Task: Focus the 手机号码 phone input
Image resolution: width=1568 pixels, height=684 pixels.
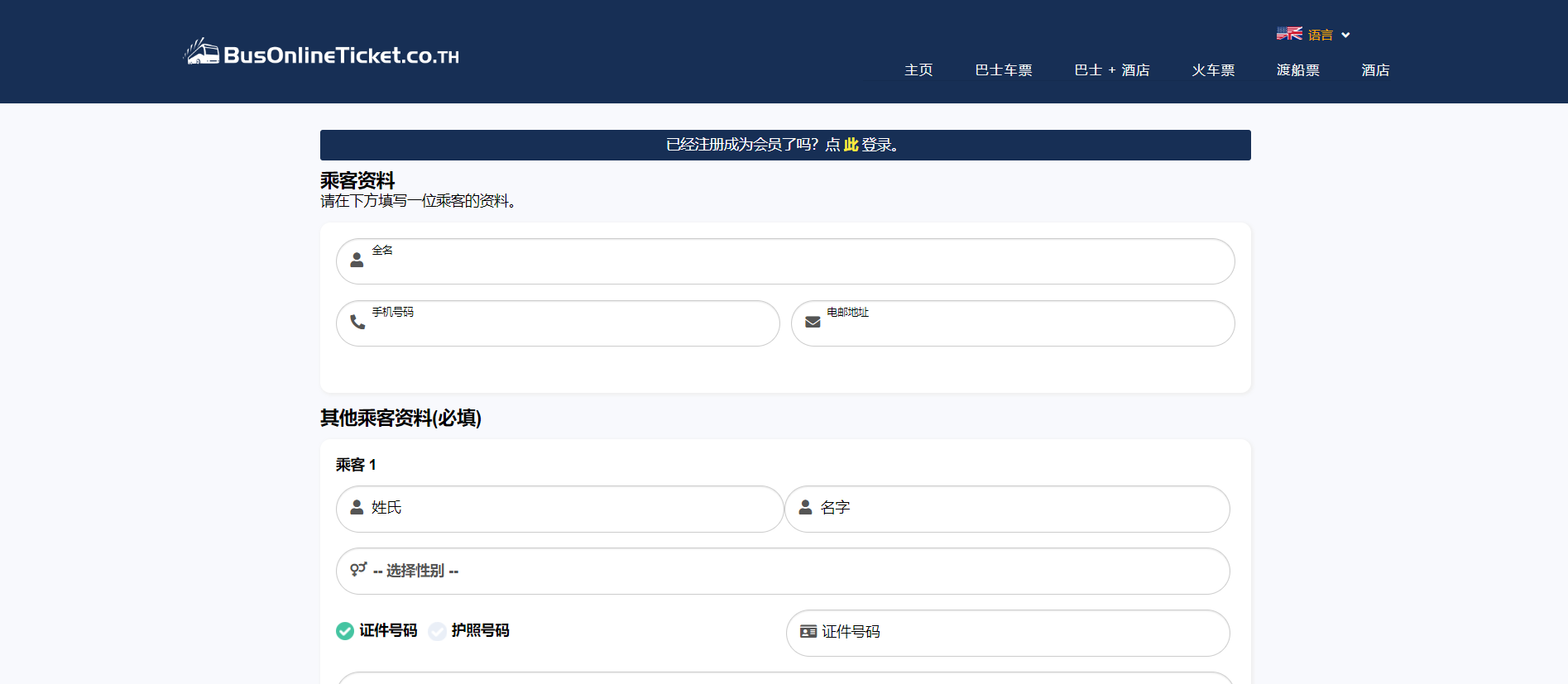Action: tap(558, 323)
